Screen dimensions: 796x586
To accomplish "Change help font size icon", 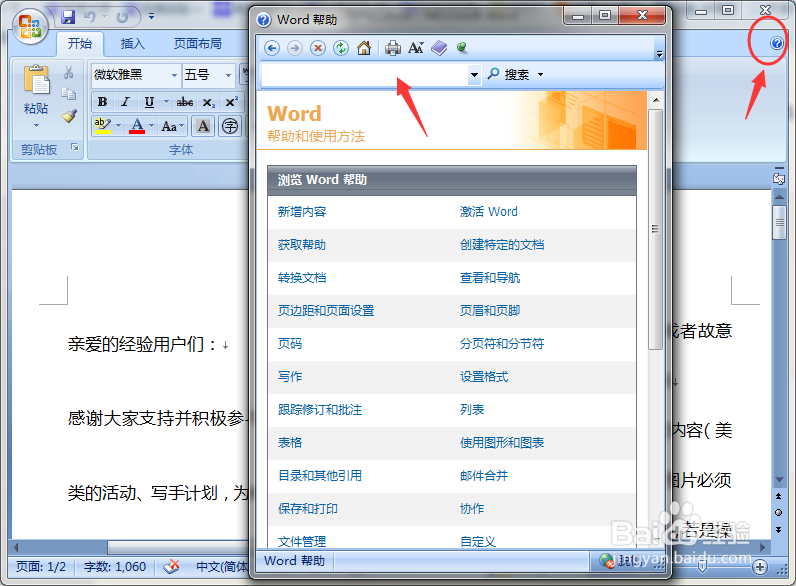I will [x=415, y=48].
